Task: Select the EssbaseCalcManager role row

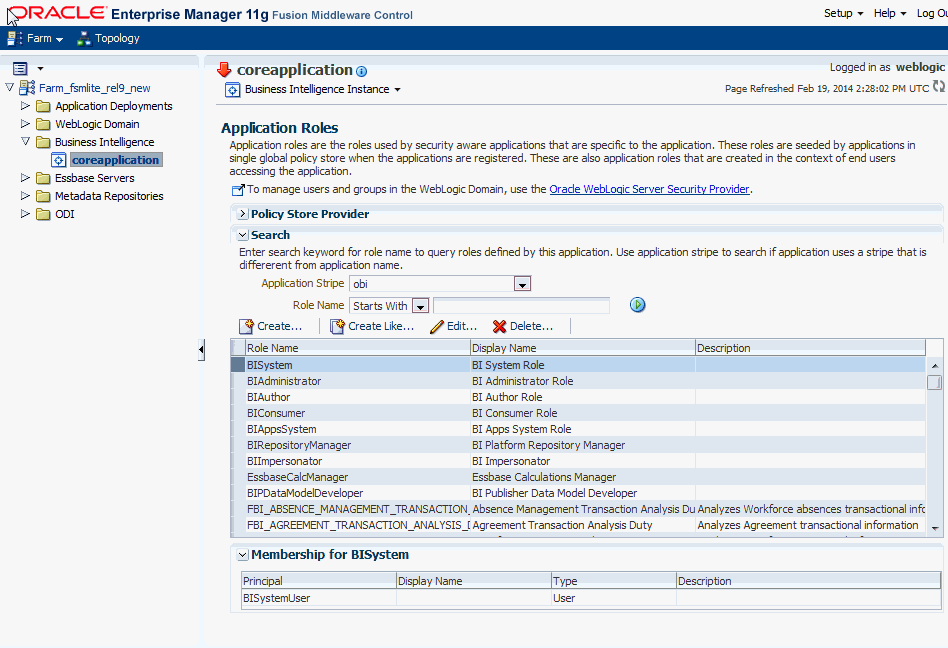Action: pyautogui.click(x=578, y=478)
